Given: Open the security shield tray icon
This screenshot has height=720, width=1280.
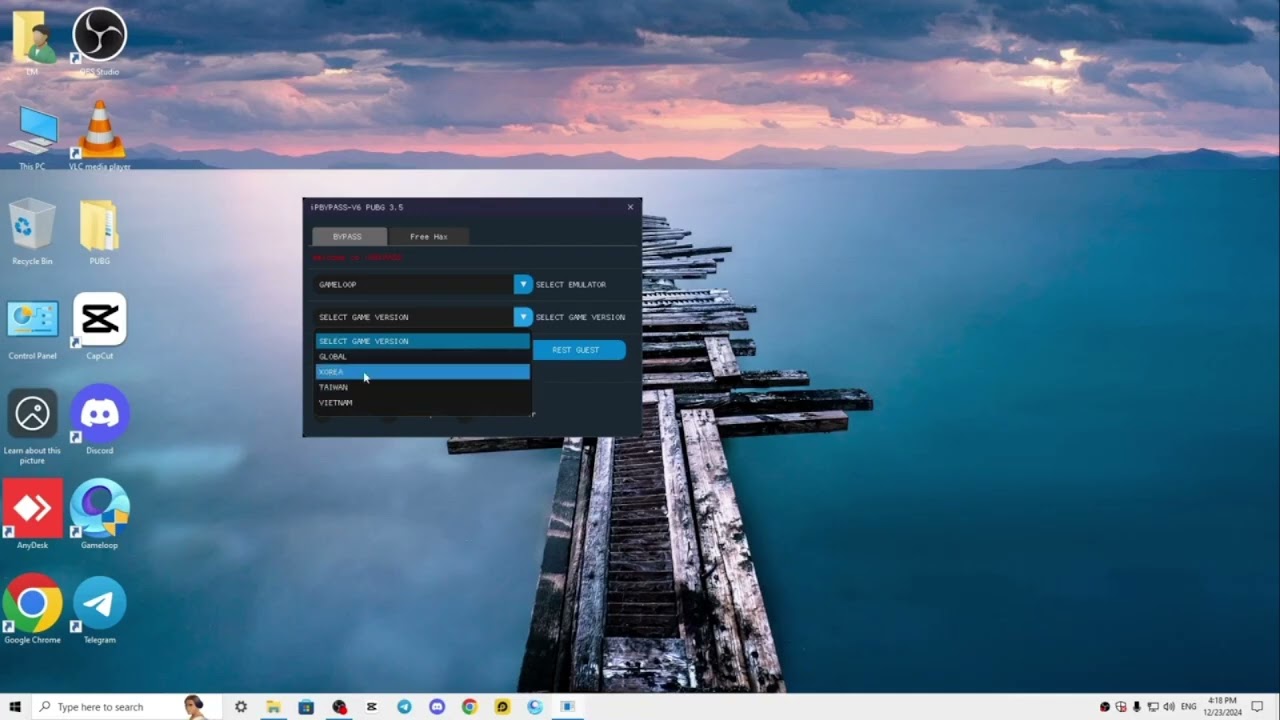Looking at the screenshot, I should pyautogui.click(x=1121, y=707).
